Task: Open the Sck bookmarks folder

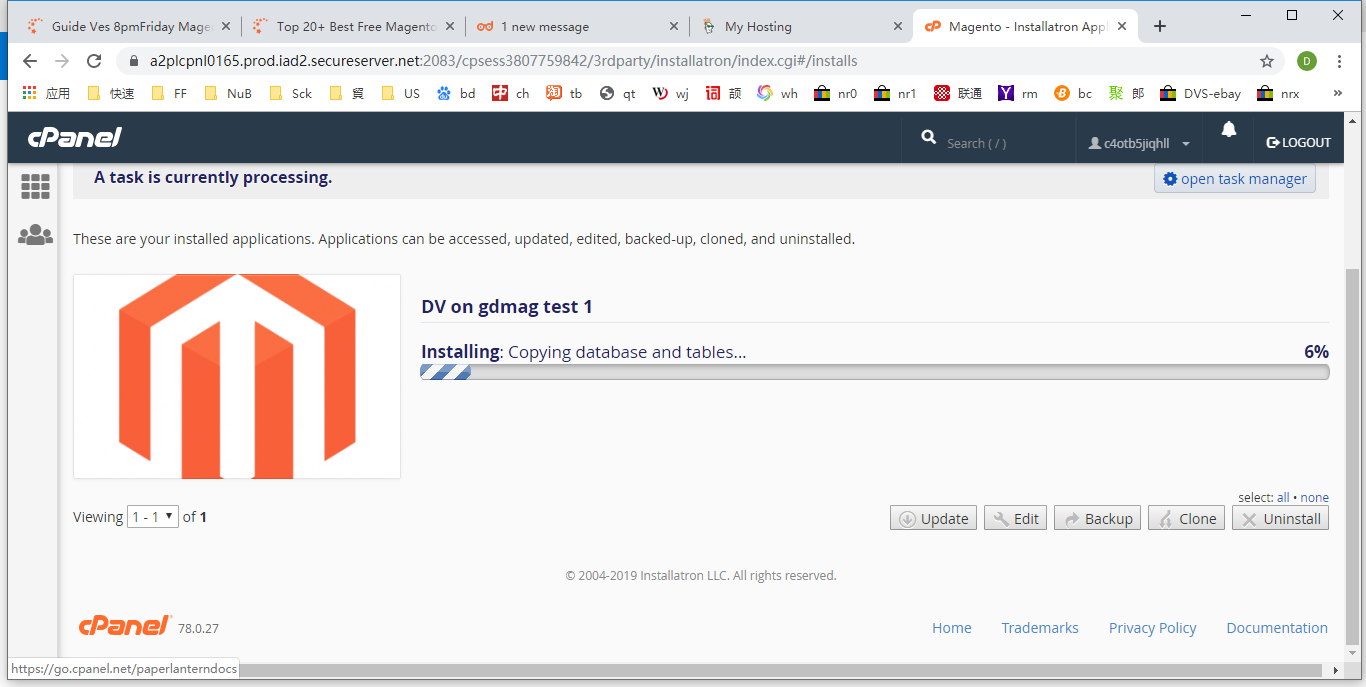Action: (x=290, y=93)
